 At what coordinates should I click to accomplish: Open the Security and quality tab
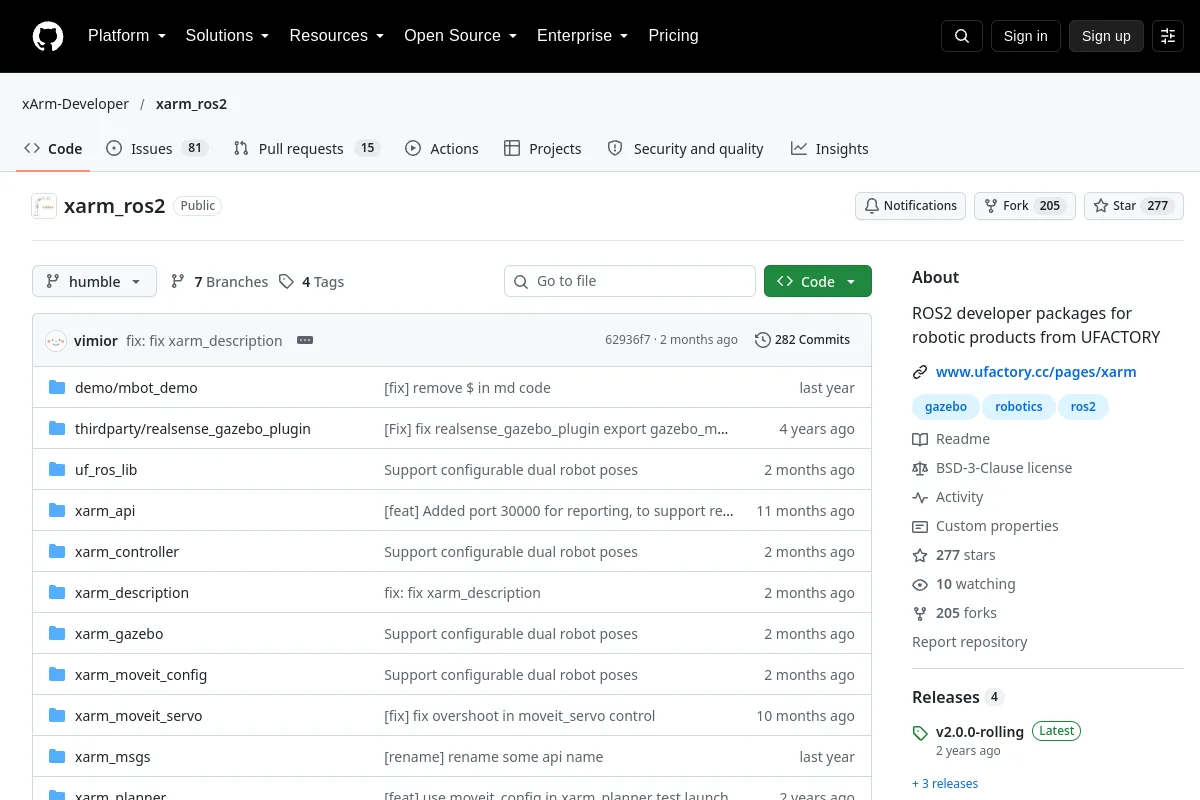pos(685,148)
